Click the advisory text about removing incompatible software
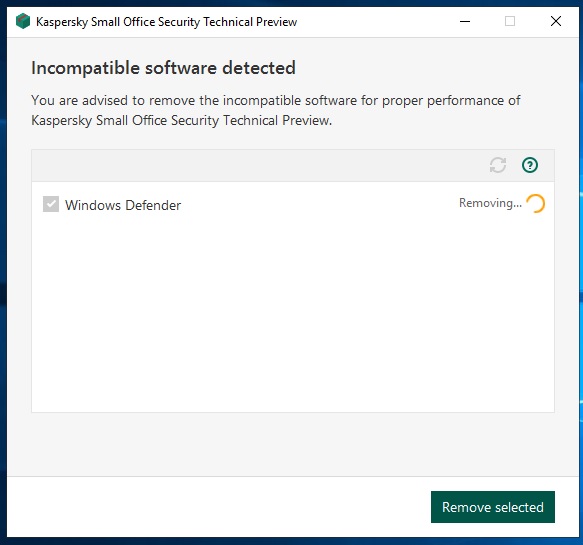The height and width of the screenshot is (545, 583). [x=276, y=110]
